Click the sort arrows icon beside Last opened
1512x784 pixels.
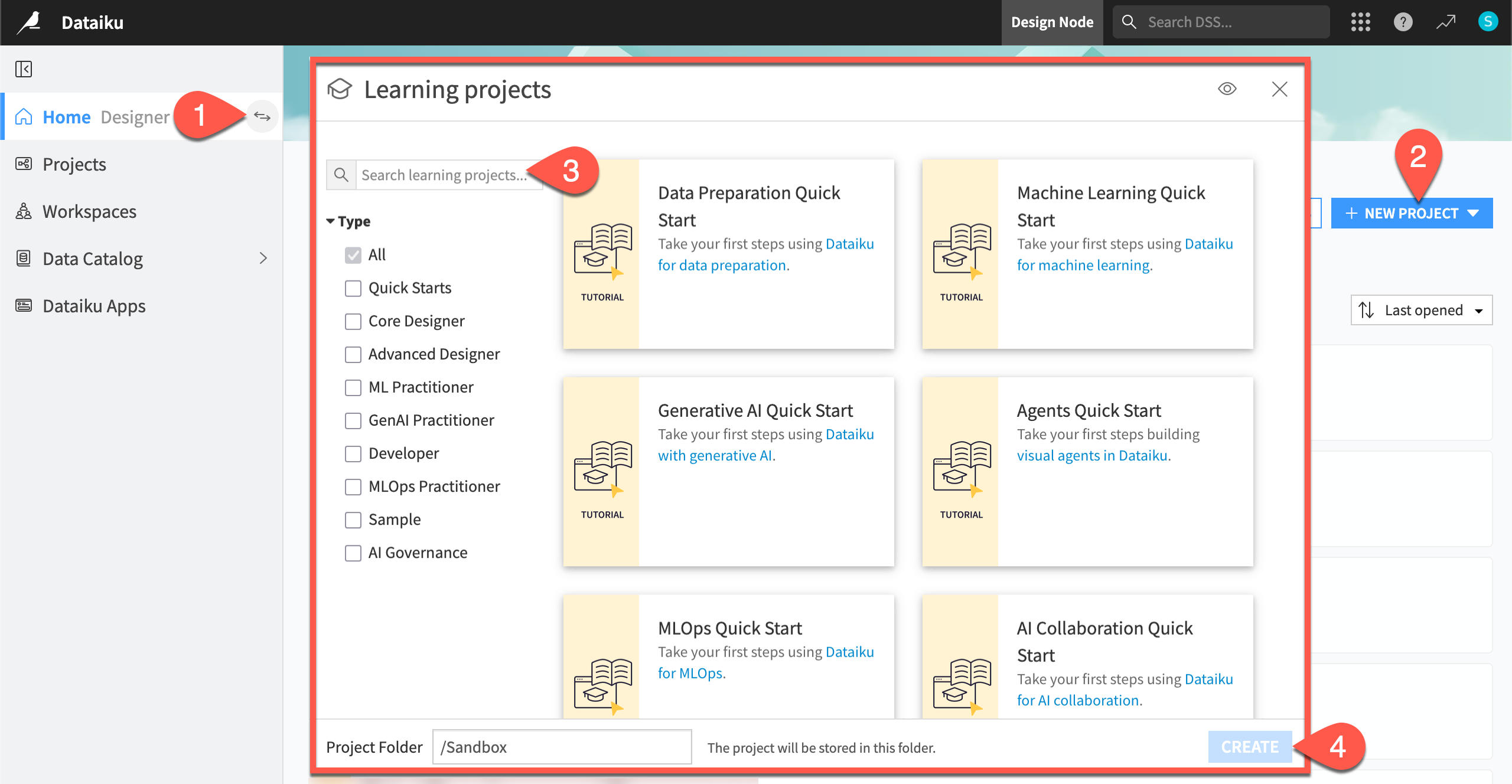[1366, 310]
